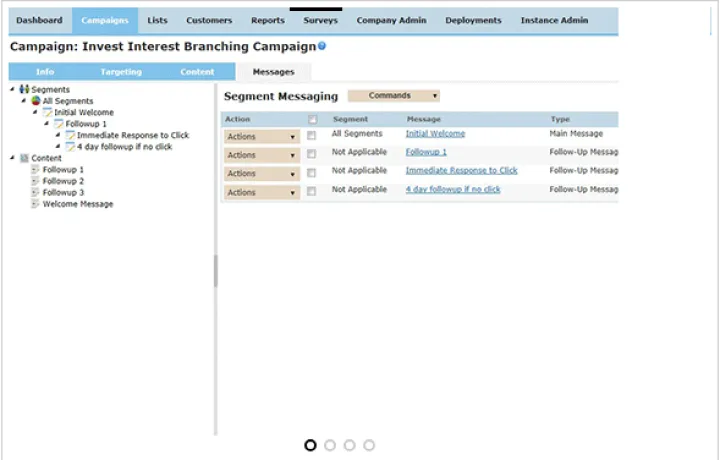Click the Segments people icon in tree
Image resolution: width=720 pixels, height=460 pixels.
24,90
